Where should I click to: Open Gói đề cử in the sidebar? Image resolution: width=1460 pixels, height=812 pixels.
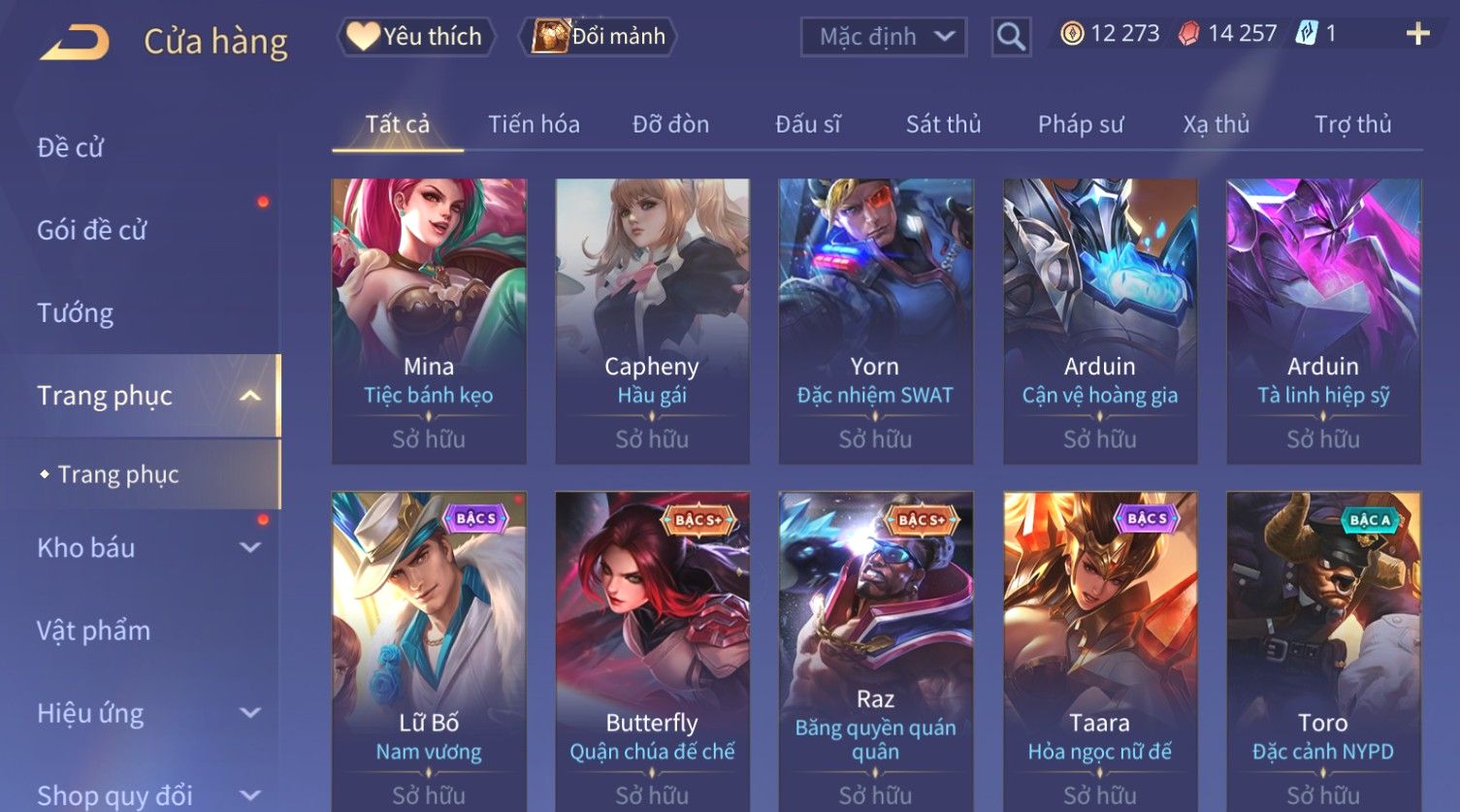click(x=92, y=231)
